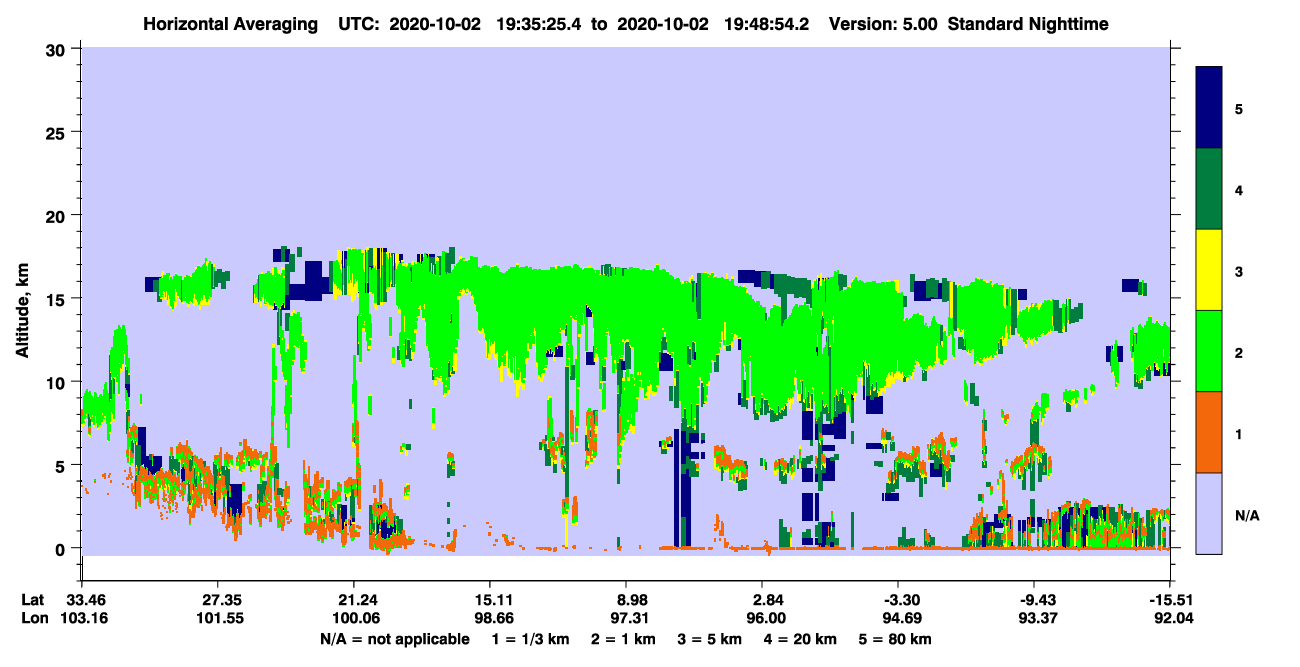This screenshot has width=1300, height=667.
Task: Click latitude value 33.46
Action: (x=82, y=600)
